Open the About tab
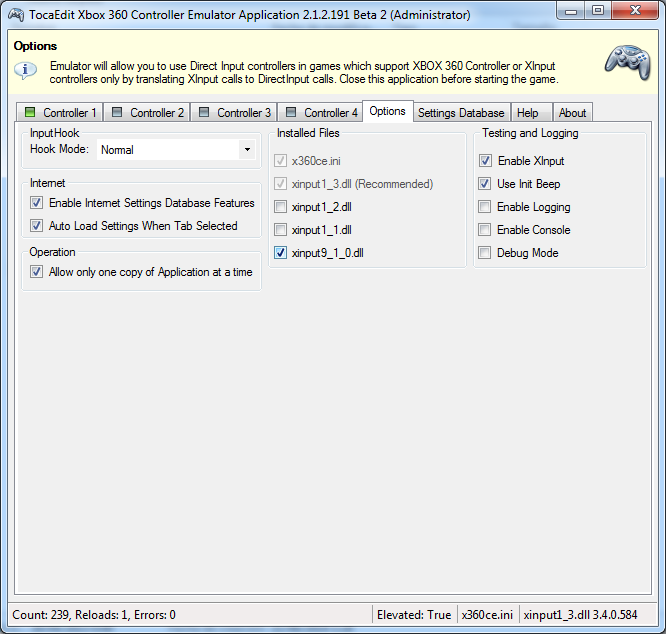666x634 pixels. coord(573,113)
